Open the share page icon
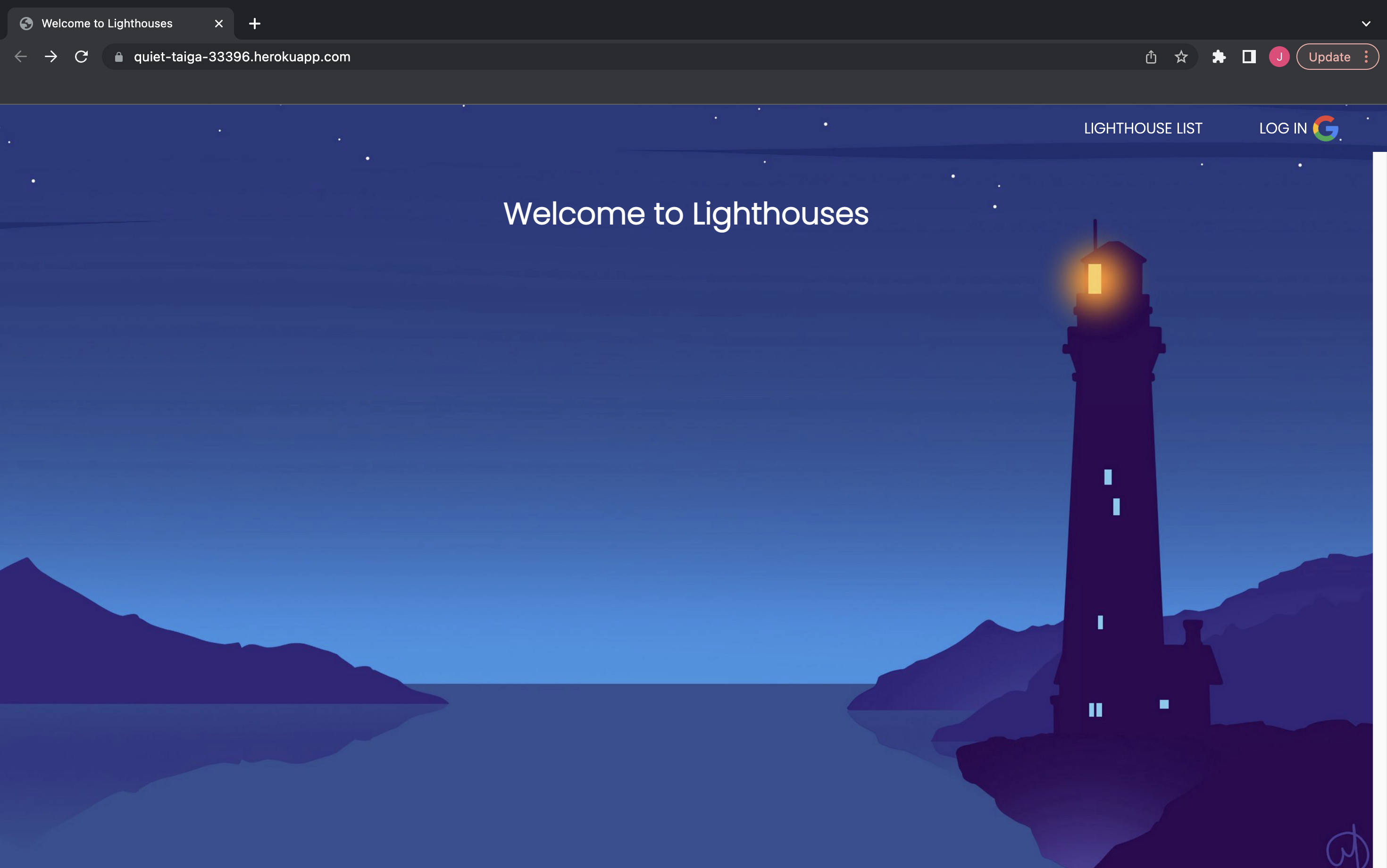This screenshot has width=1387, height=868. pos(1151,57)
